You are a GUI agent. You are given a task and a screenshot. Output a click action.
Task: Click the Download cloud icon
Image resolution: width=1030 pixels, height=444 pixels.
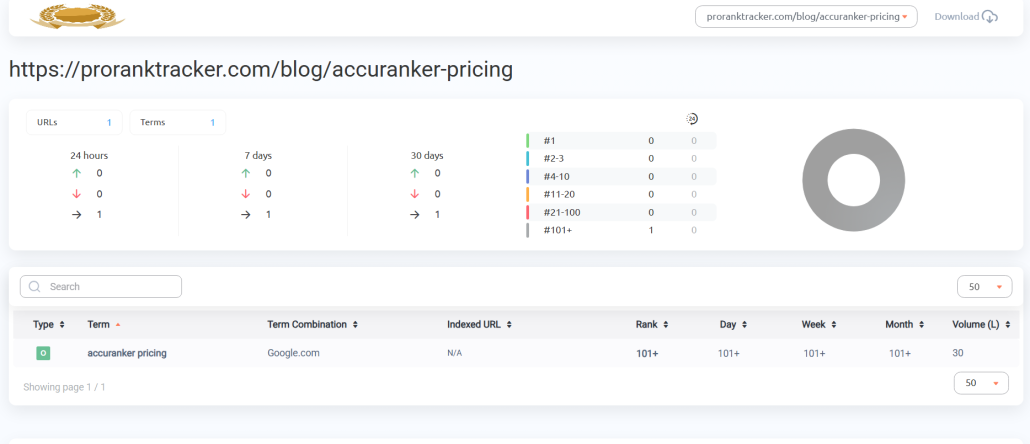(x=990, y=17)
